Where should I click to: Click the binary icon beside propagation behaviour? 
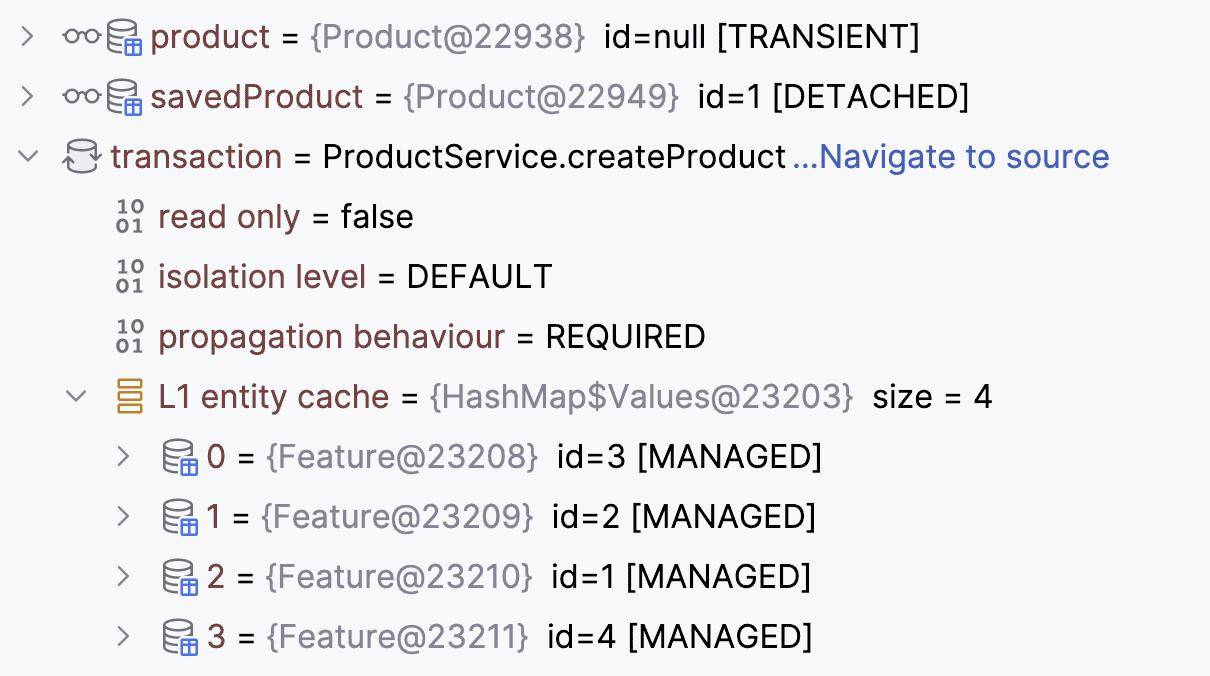[x=130, y=337]
